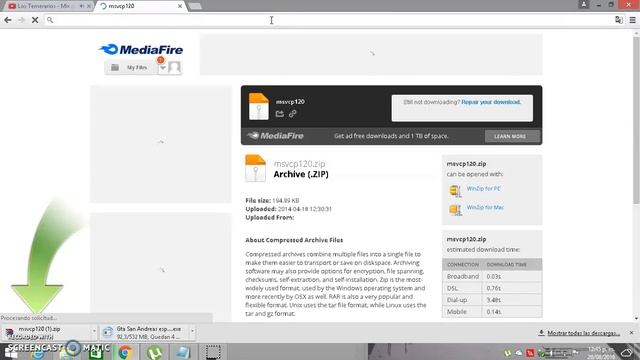The width and height of the screenshot is (640, 360).
Task: Click the blue notepad taskbar icon
Action: point(183,352)
